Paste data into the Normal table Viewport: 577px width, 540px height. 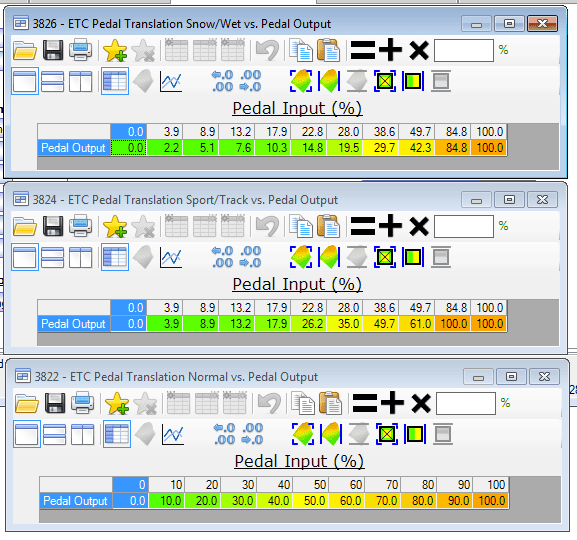331,403
